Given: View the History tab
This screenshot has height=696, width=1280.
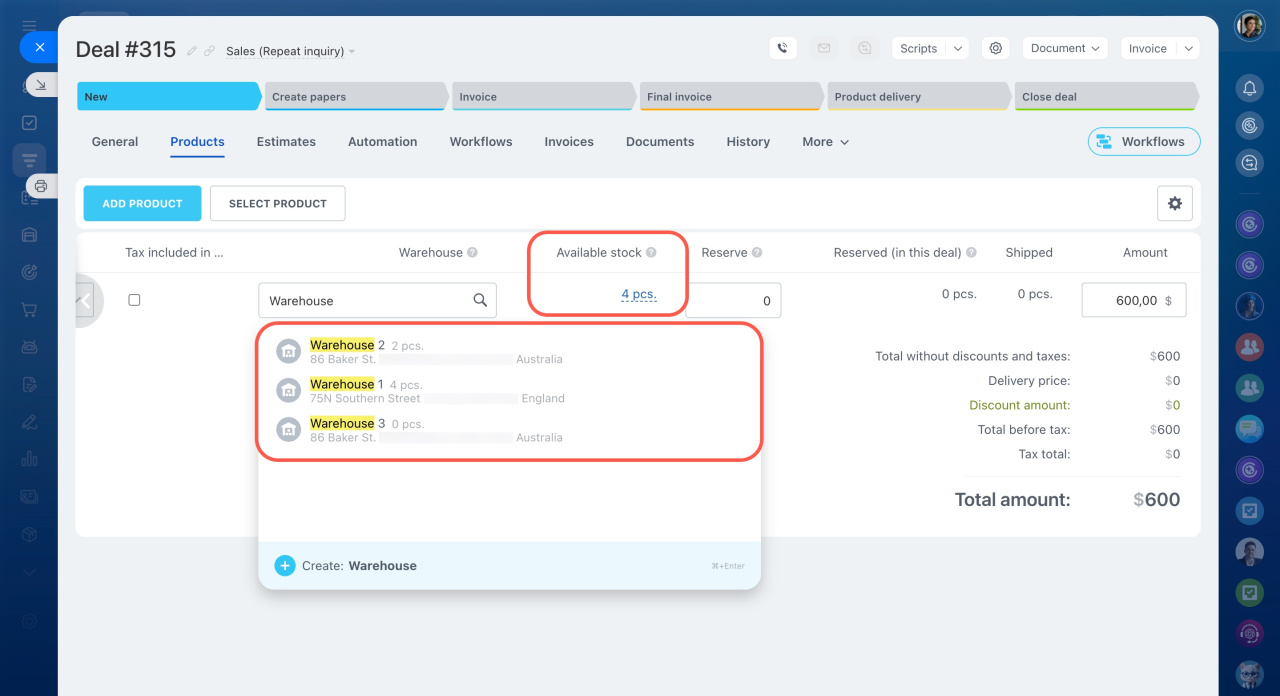Looking at the screenshot, I should (x=748, y=142).
